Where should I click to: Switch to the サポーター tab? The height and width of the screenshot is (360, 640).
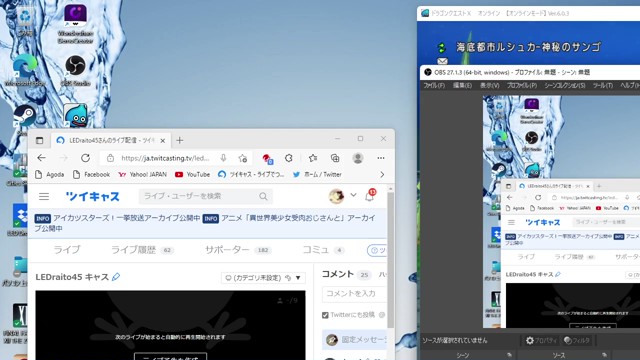(x=238, y=250)
